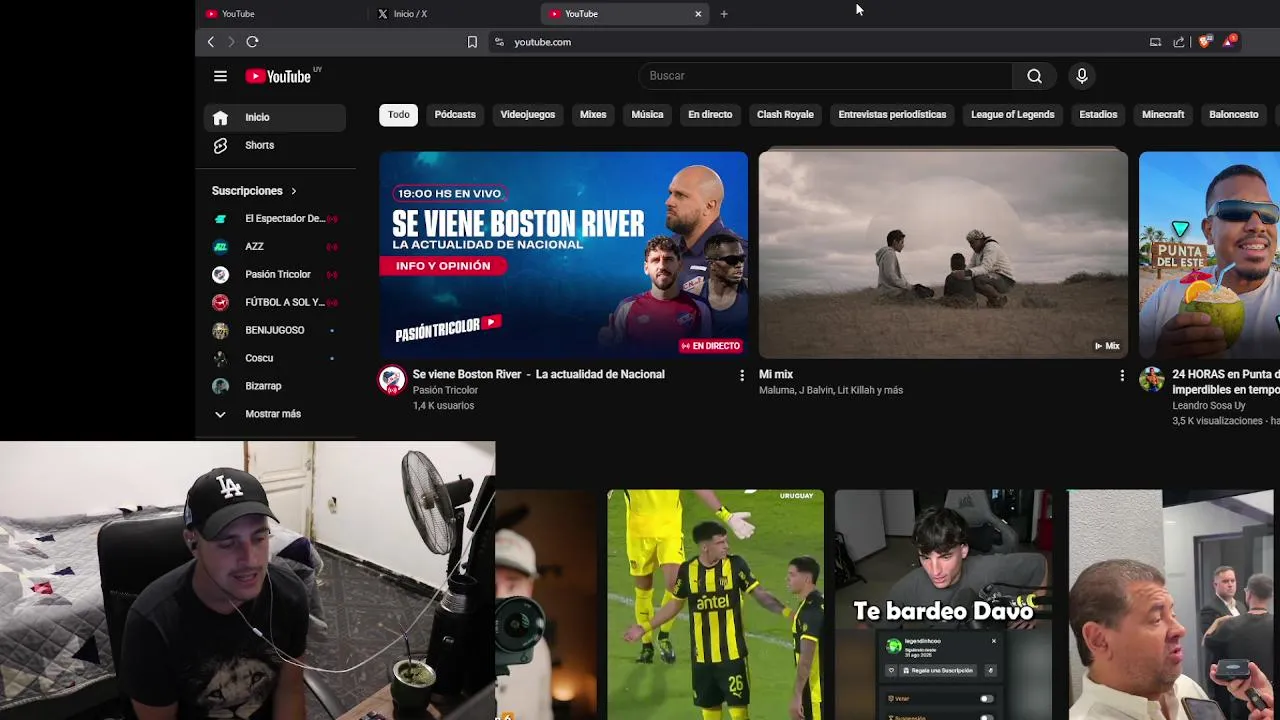Image resolution: width=1280 pixels, height=720 pixels.
Task: Select the En directo filter chip
Action: click(x=710, y=115)
